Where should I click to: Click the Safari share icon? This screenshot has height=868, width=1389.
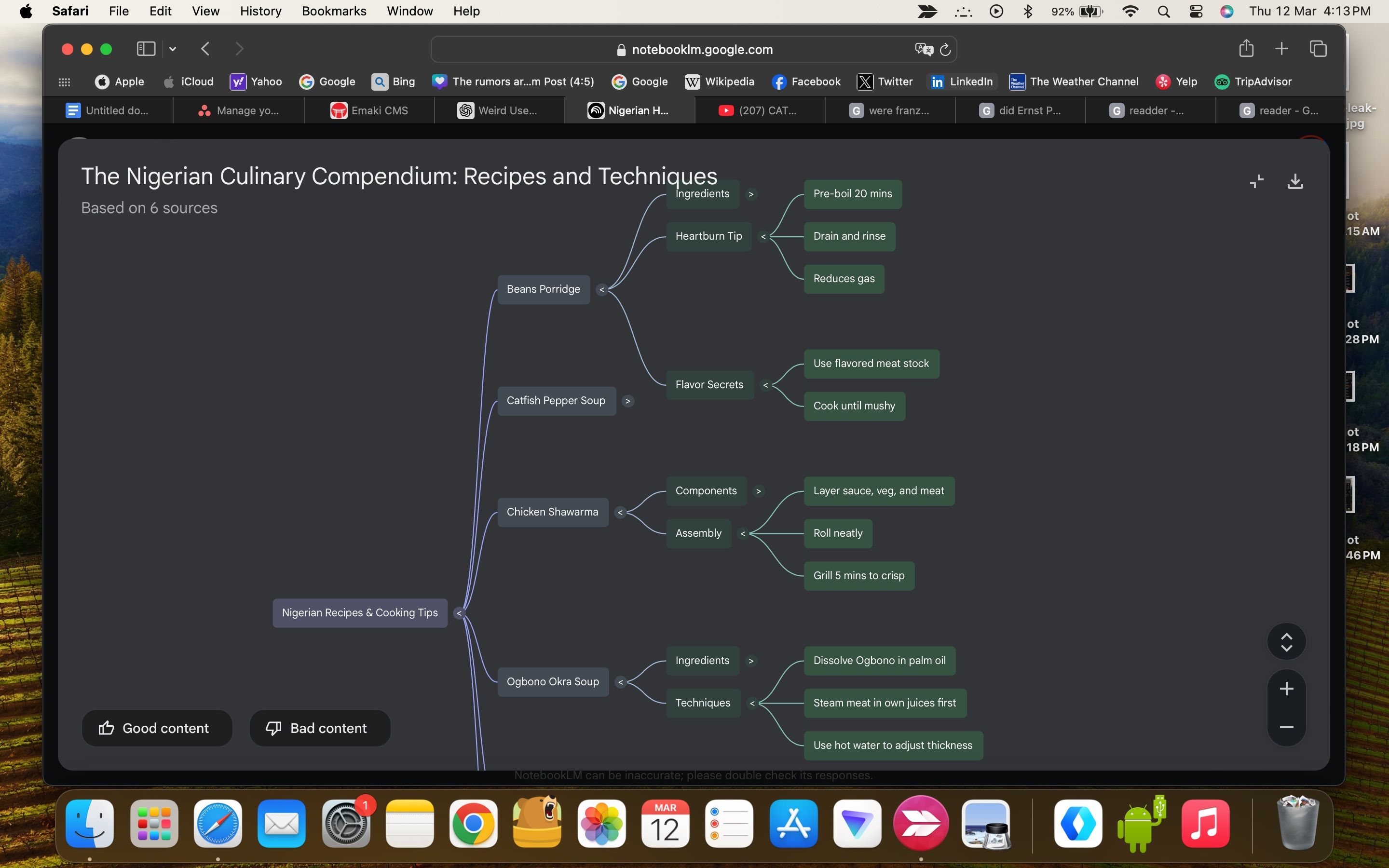[1245, 49]
